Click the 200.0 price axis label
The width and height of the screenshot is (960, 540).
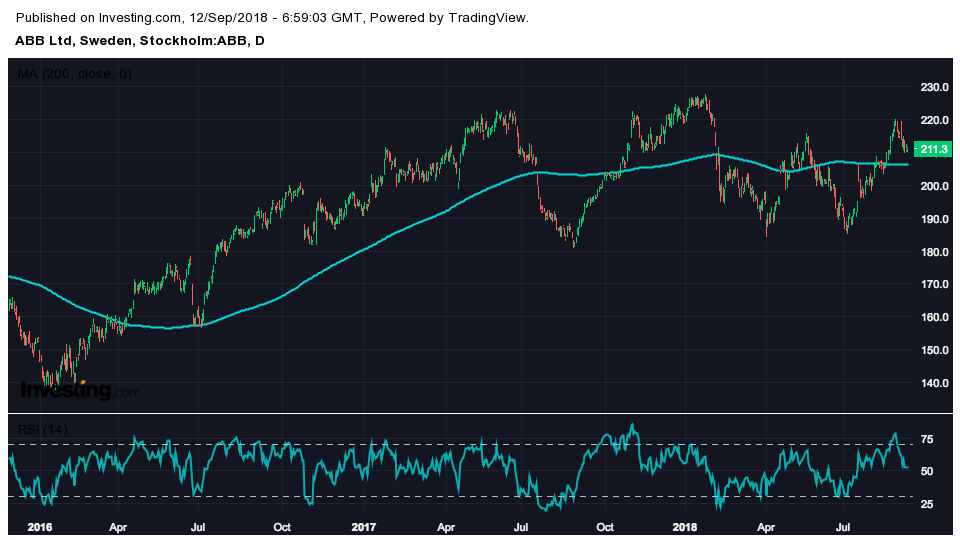934,186
